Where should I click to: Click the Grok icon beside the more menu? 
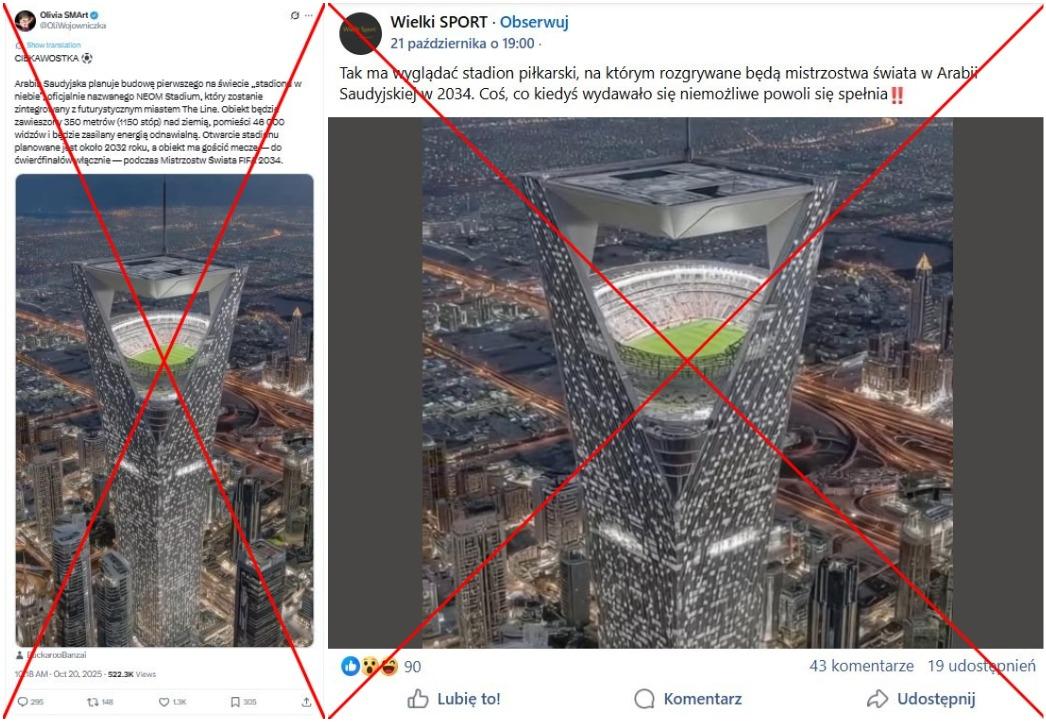295,15
